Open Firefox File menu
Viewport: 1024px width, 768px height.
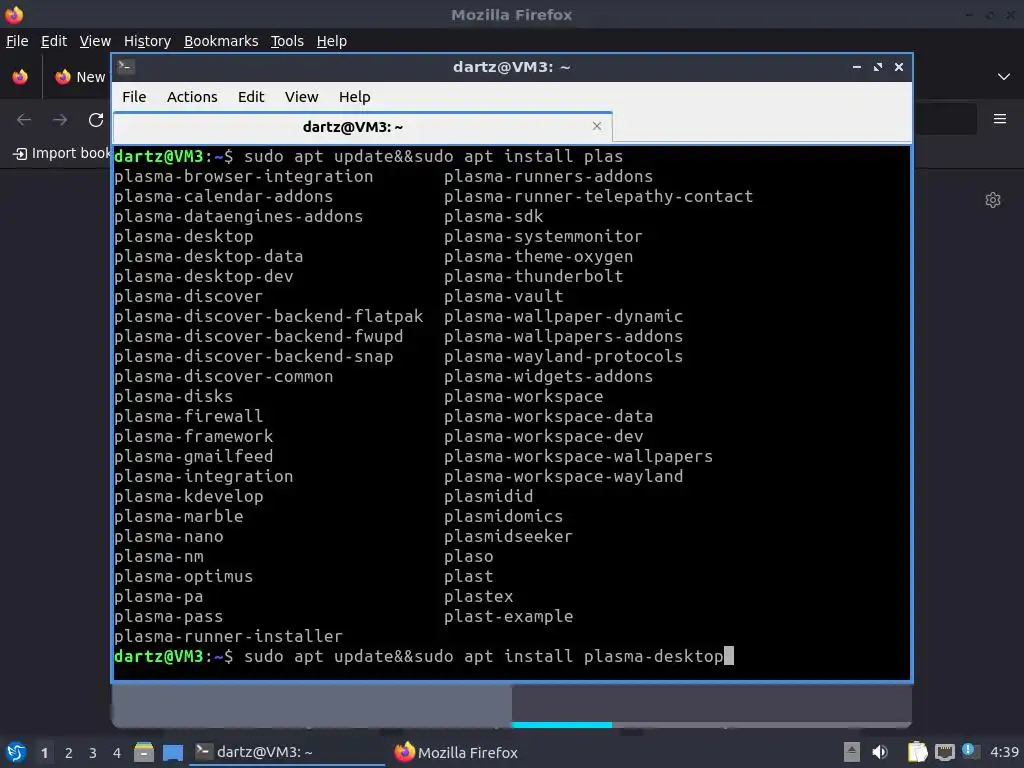(17, 41)
